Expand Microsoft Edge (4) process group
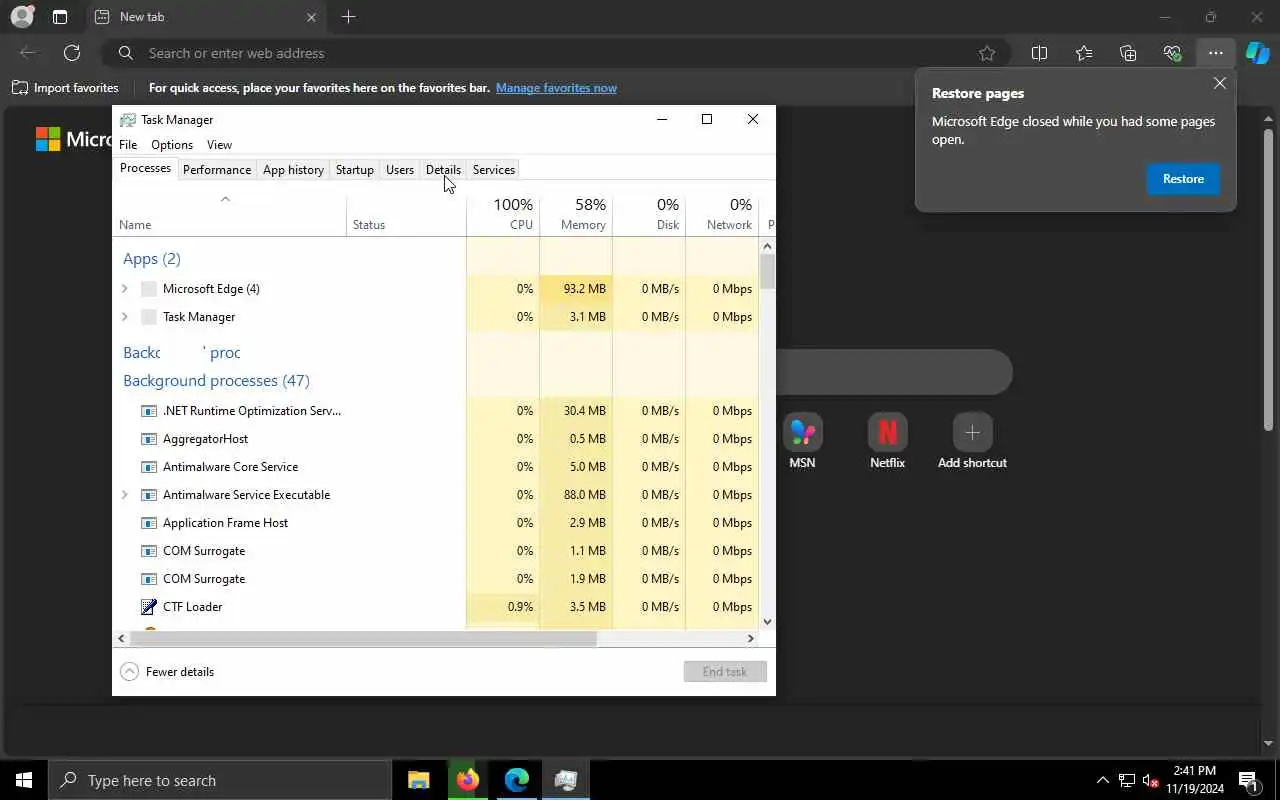 tap(125, 289)
